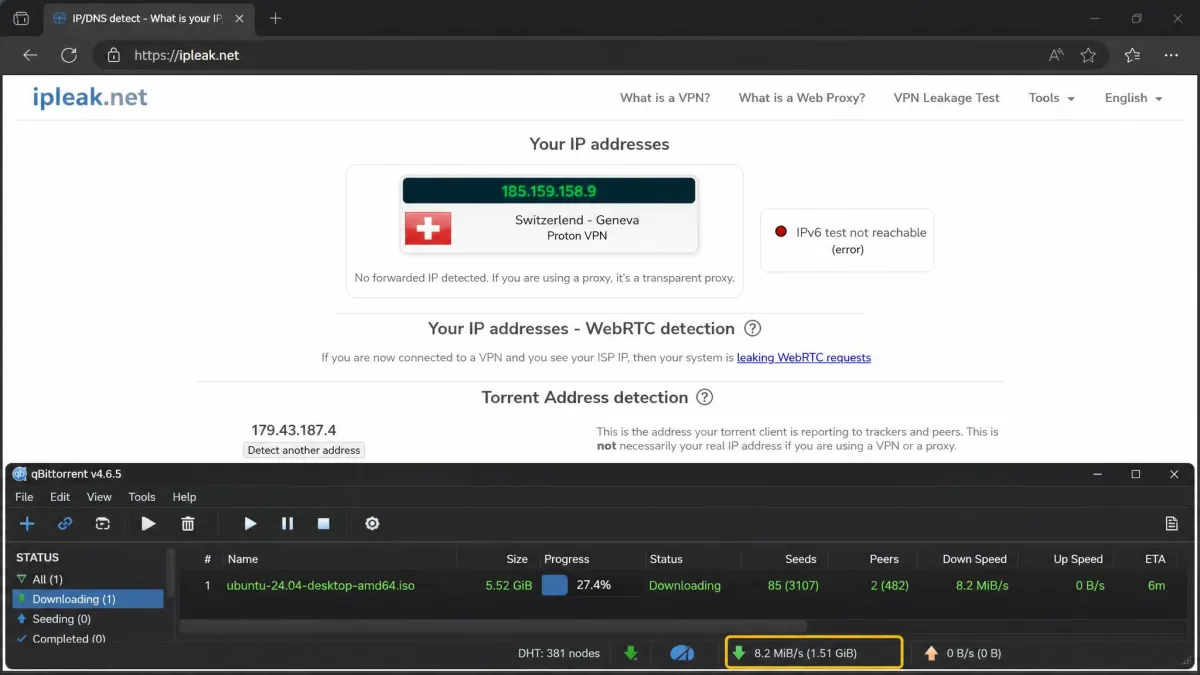Open the browser favorites list icon
This screenshot has width=1200, height=675.
(1132, 55)
